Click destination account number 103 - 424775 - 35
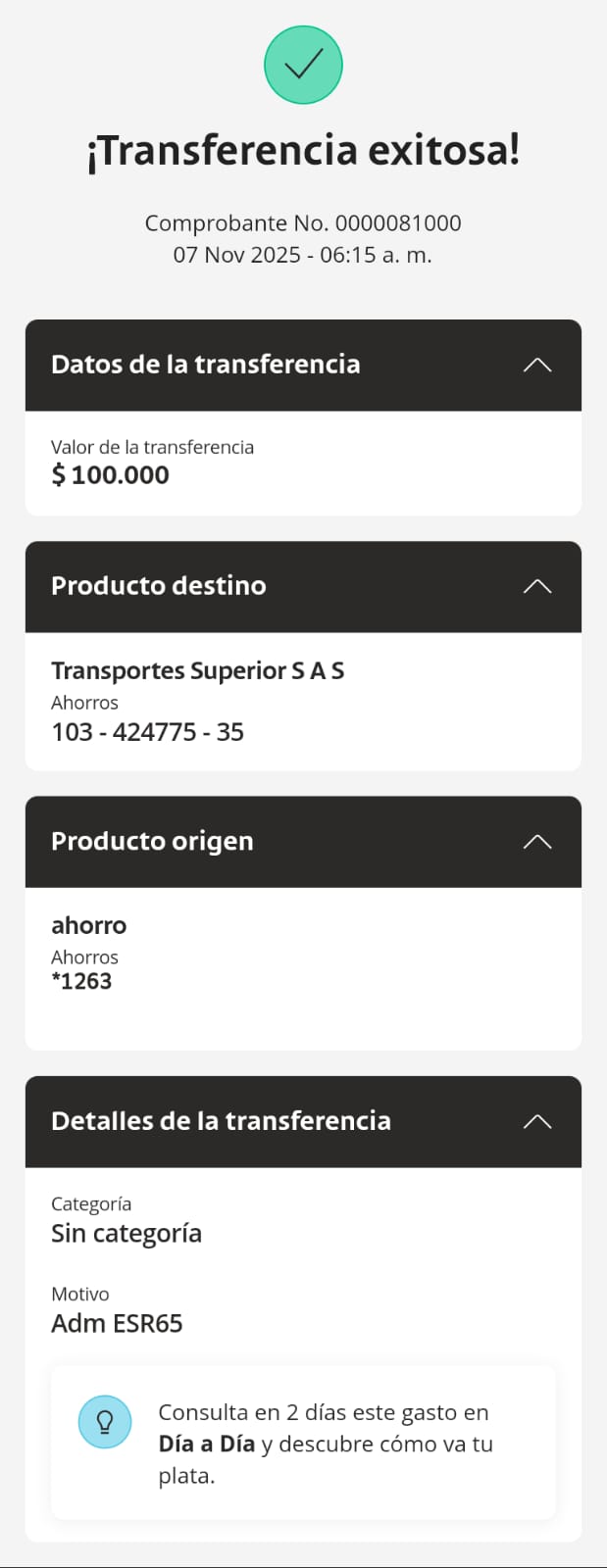The image size is (607, 1568). [148, 732]
